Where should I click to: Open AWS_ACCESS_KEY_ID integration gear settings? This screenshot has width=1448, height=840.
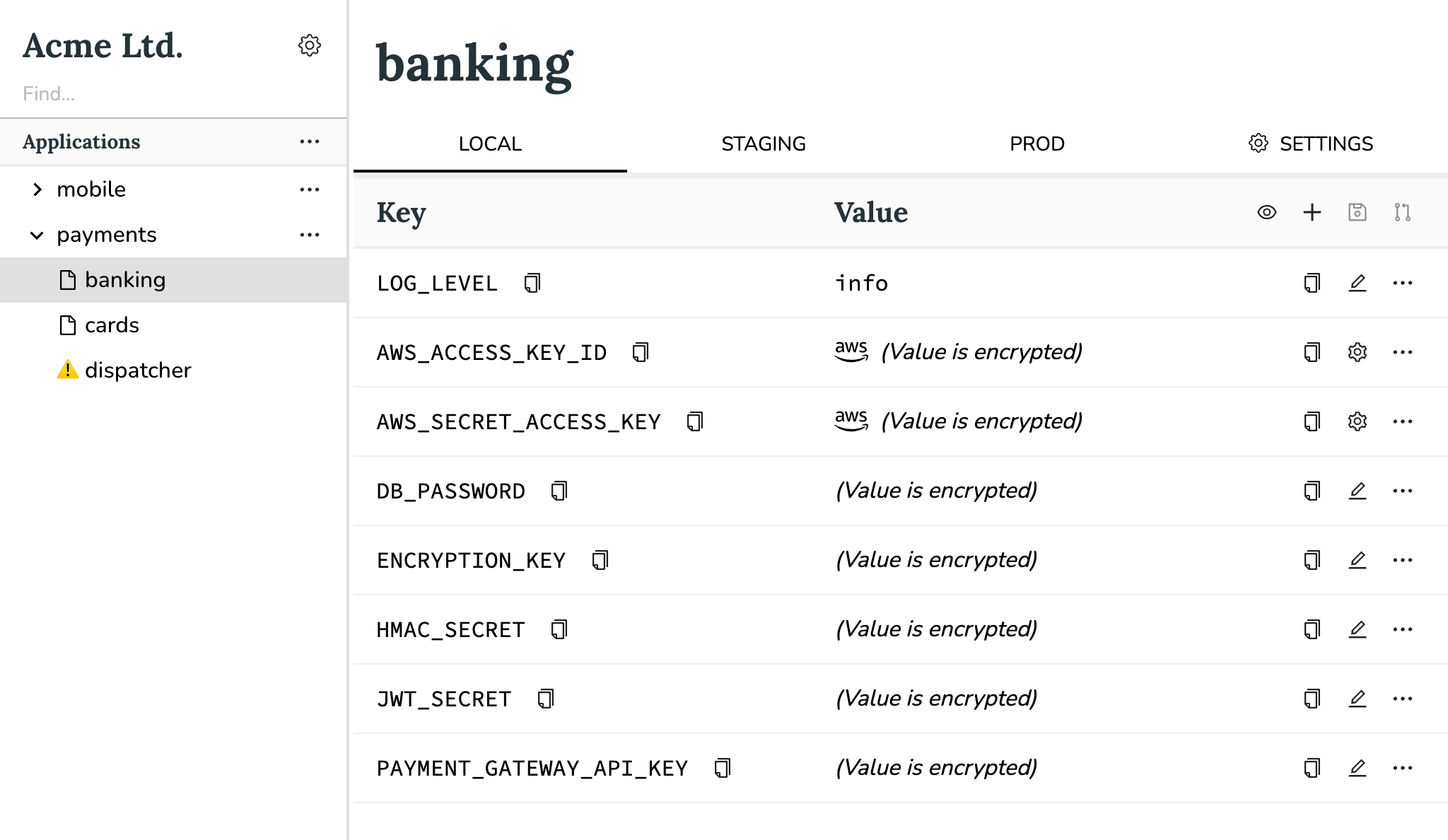[x=1357, y=352]
